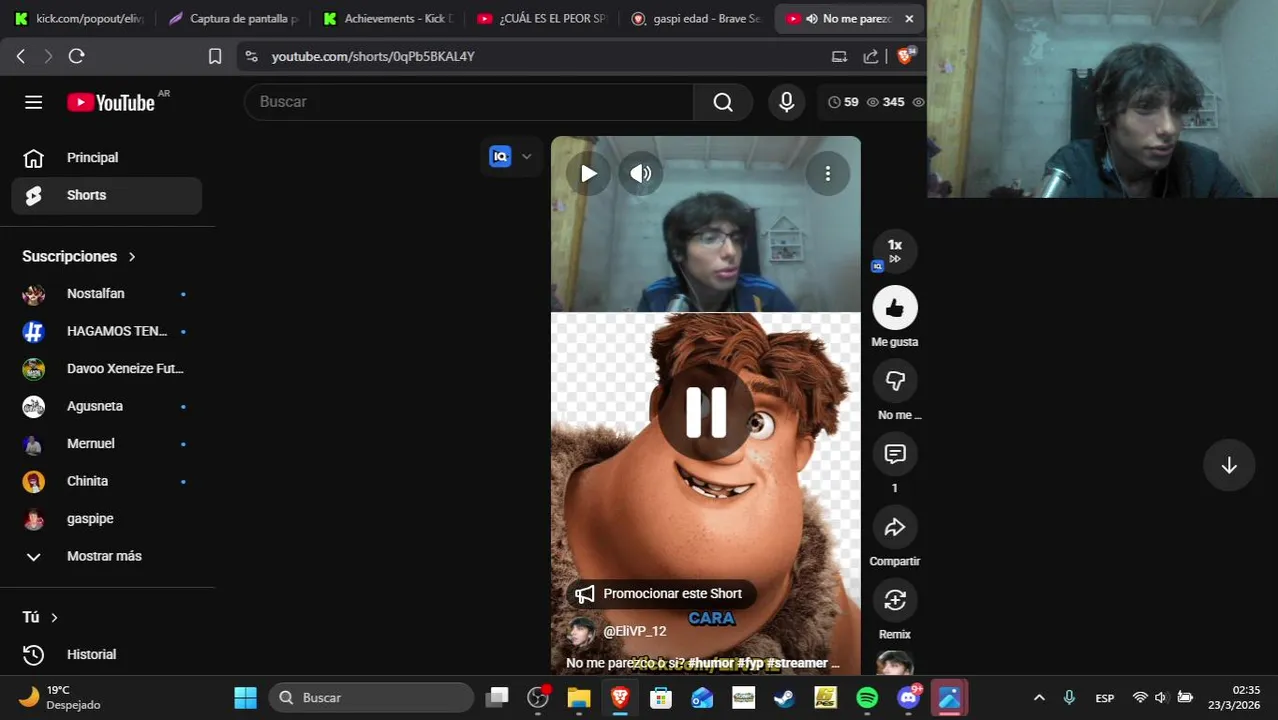Mute the Short volume speaker icon
The image size is (1278, 720).
click(x=640, y=173)
